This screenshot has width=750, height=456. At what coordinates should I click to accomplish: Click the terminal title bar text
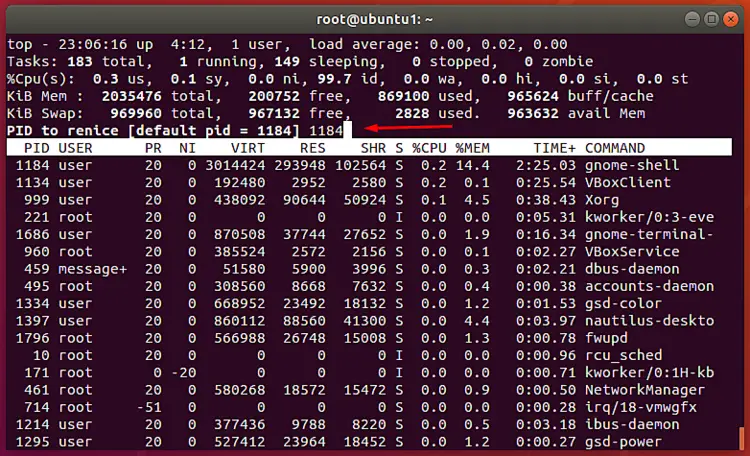coord(375,17)
